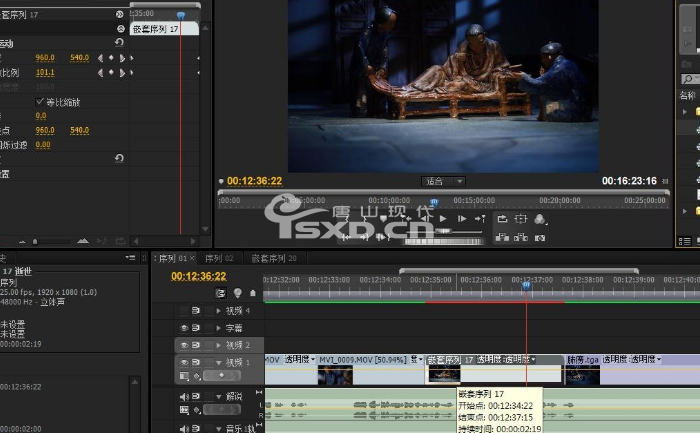Viewport: 700px width, 433px height.
Task: Click the sync lock icon on 视频 4
Action: click(x=196, y=310)
